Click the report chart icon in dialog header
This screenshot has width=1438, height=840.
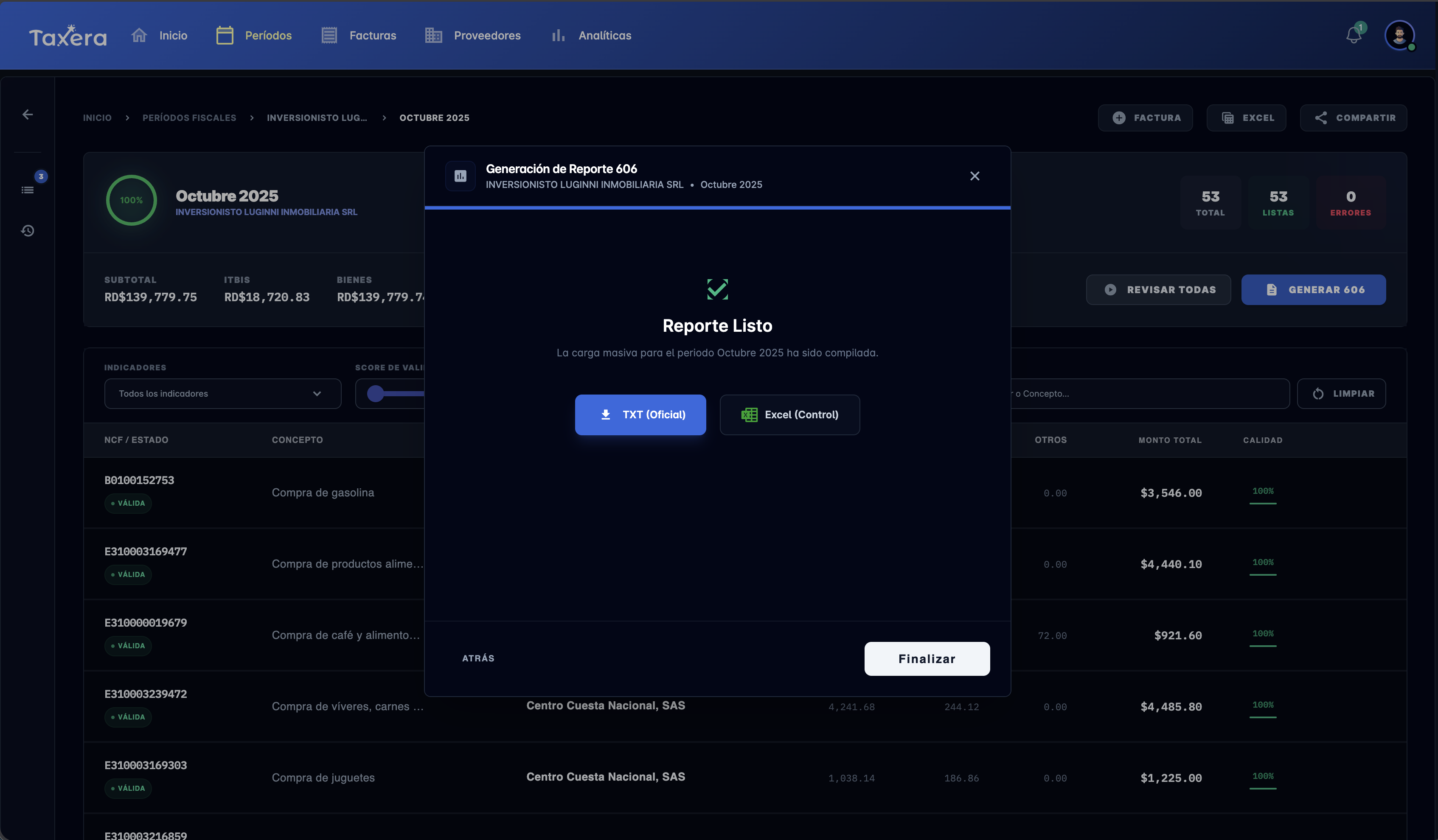461,176
